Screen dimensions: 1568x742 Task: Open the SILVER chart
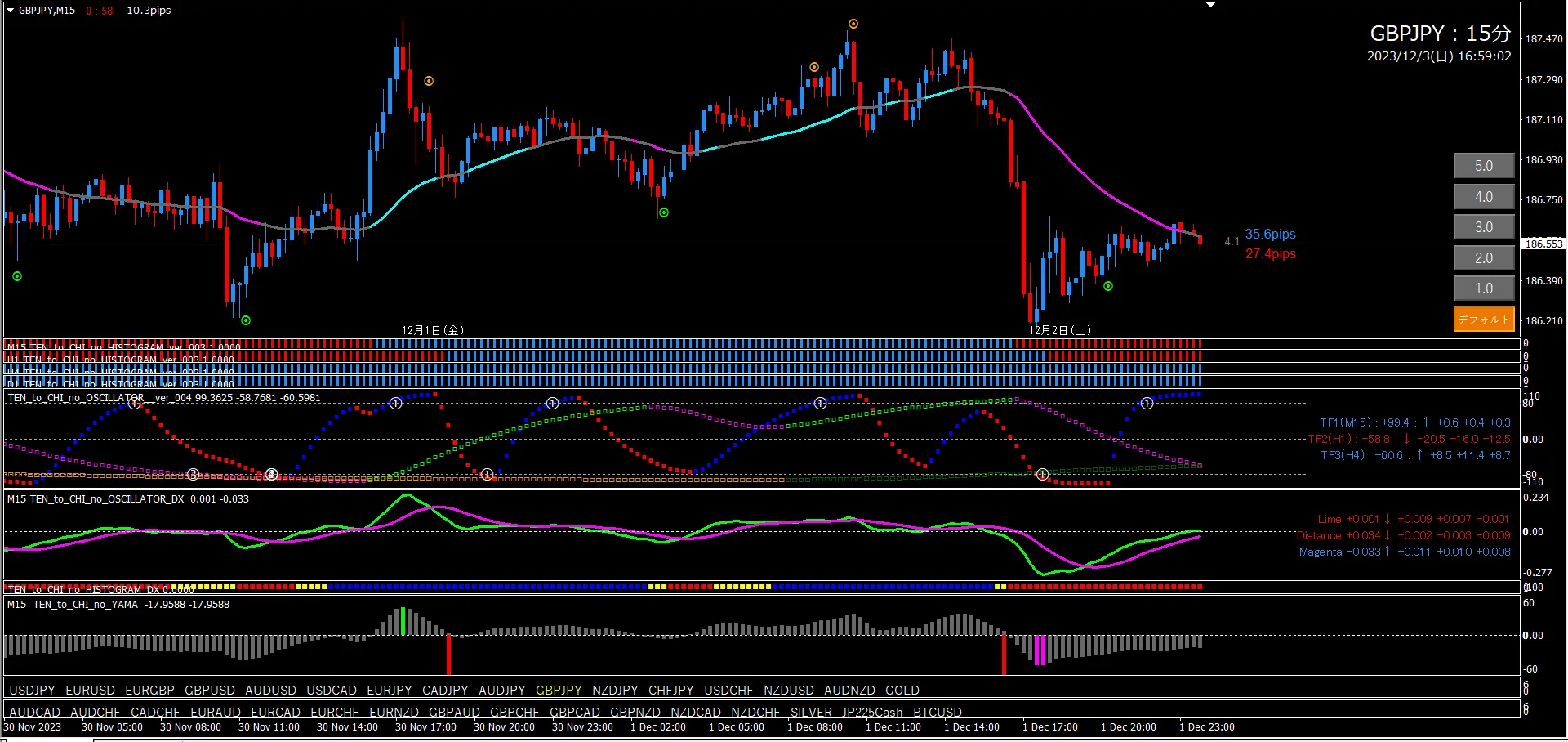812,713
